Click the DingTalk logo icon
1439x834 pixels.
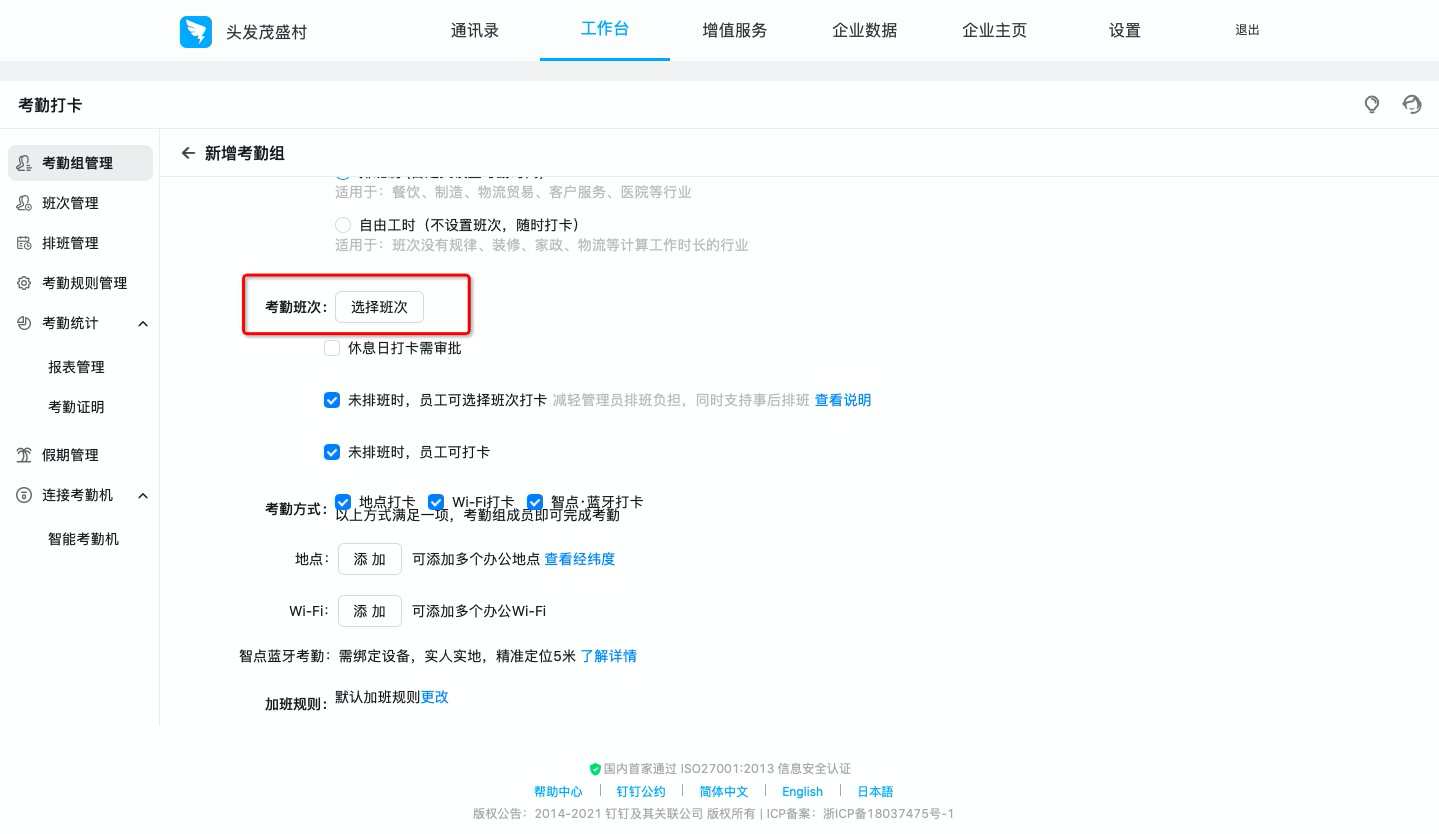(196, 31)
